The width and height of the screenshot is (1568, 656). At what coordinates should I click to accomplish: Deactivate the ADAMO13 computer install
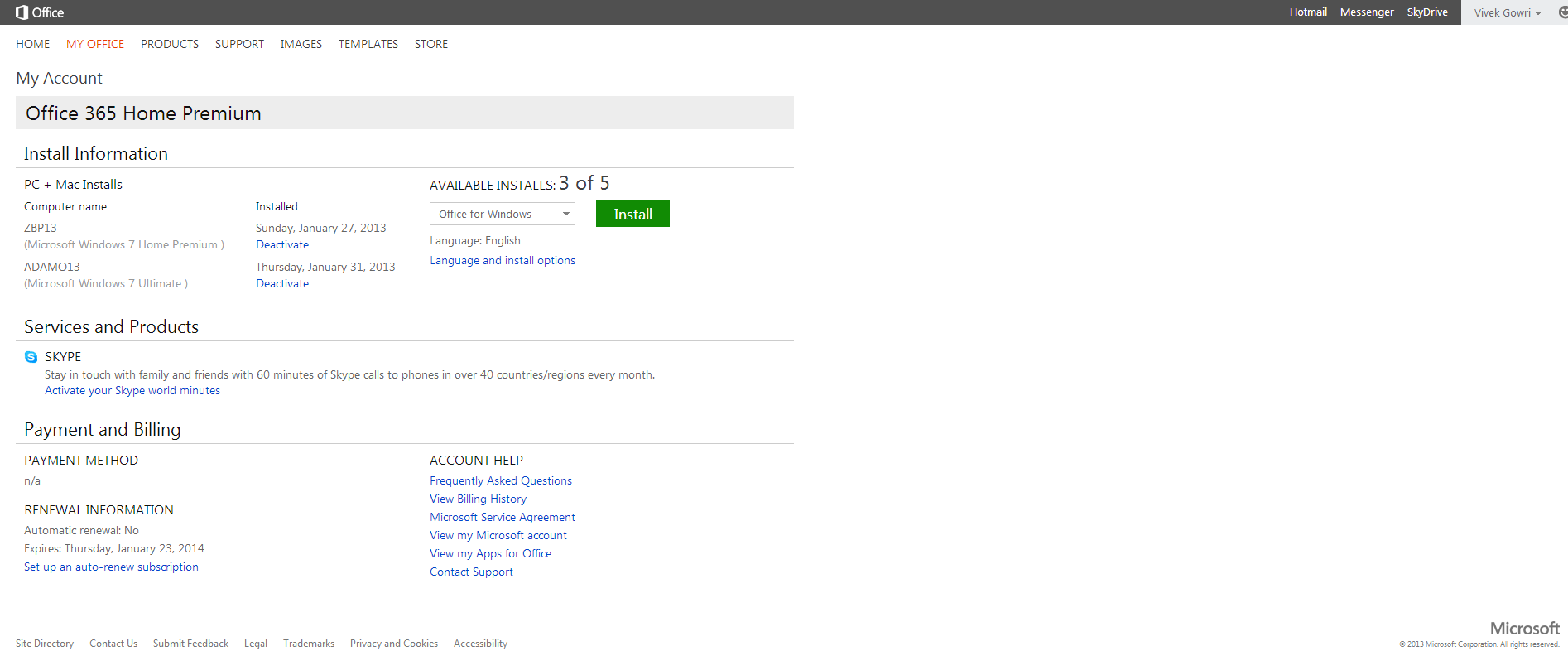[282, 283]
